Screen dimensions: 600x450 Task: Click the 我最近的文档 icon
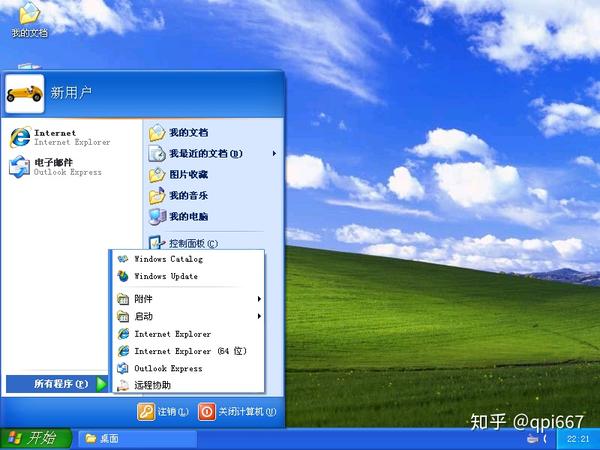coord(157,154)
